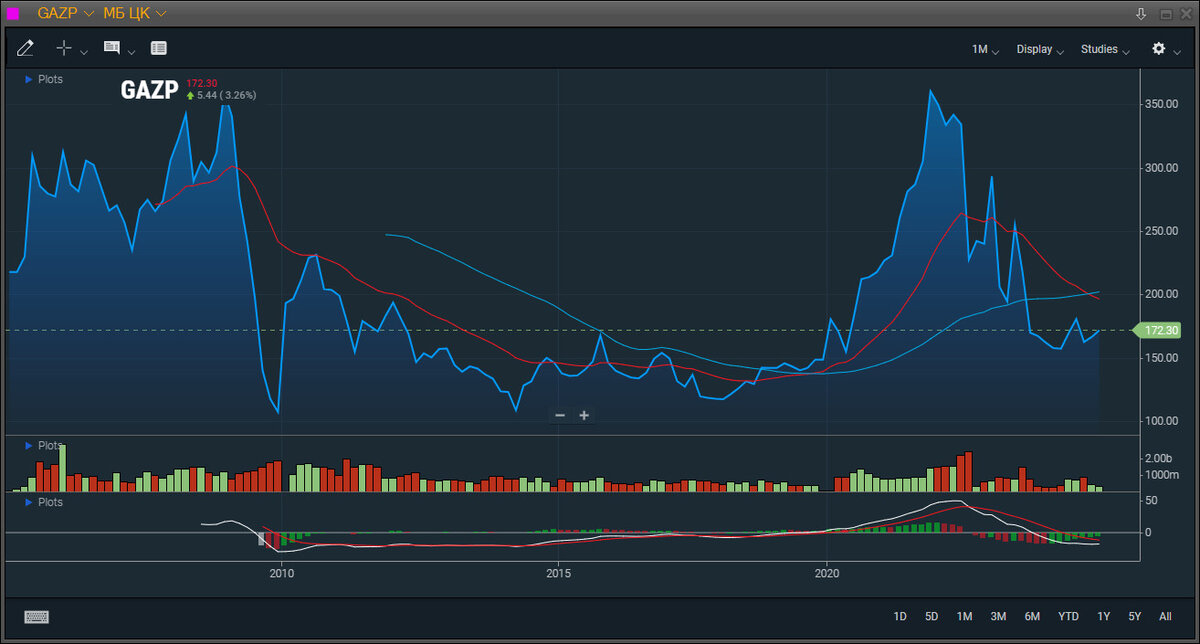Set range to 1D
1200x644 pixels.
coord(900,616)
